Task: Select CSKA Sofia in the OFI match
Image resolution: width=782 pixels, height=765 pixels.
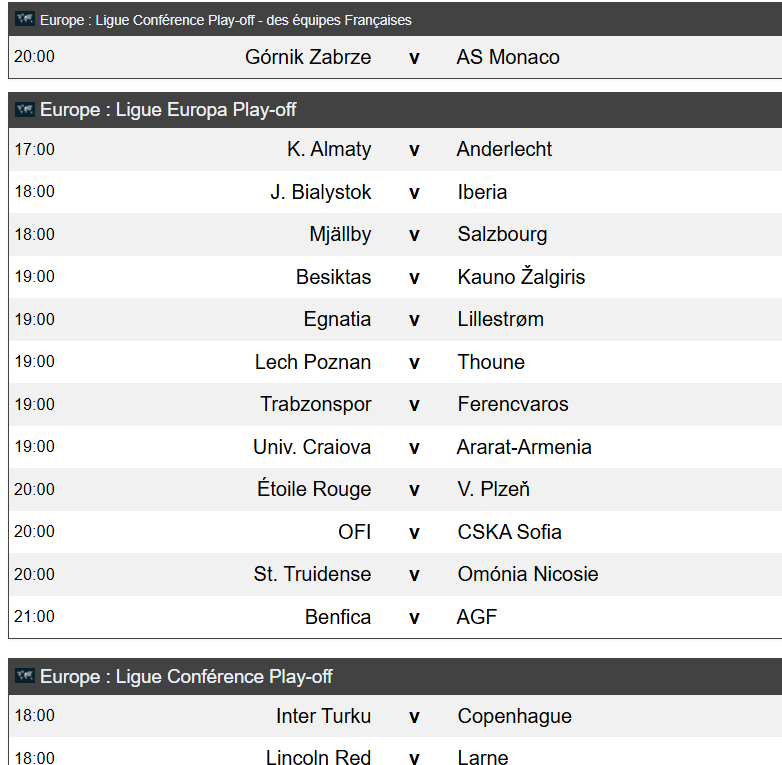Action: tap(510, 532)
